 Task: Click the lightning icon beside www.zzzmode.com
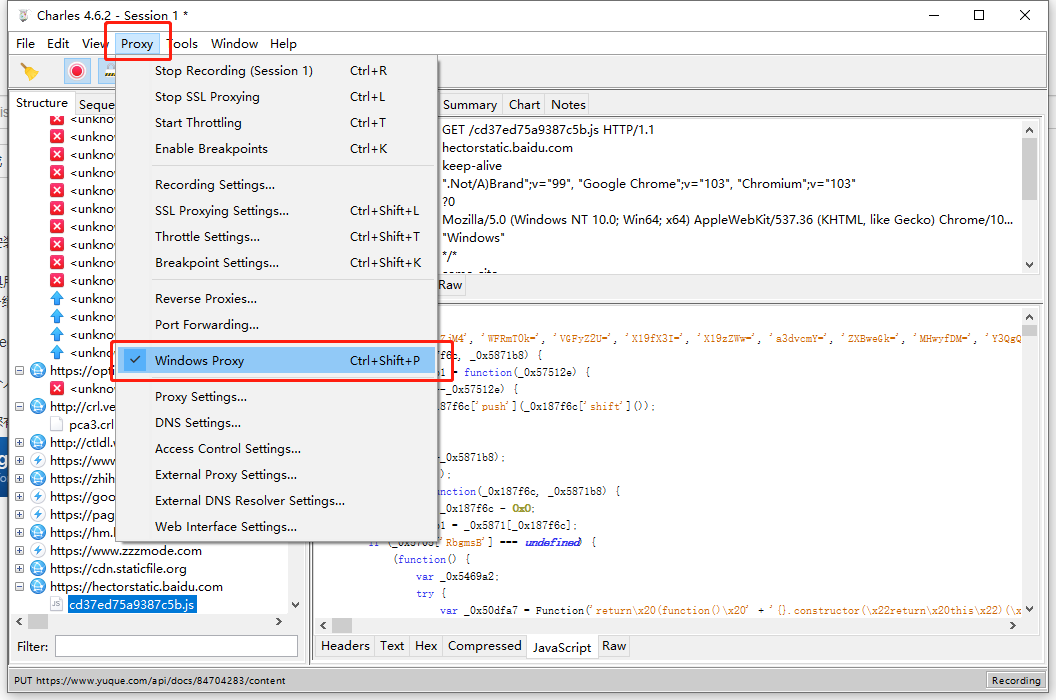click(x=38, y=550)
